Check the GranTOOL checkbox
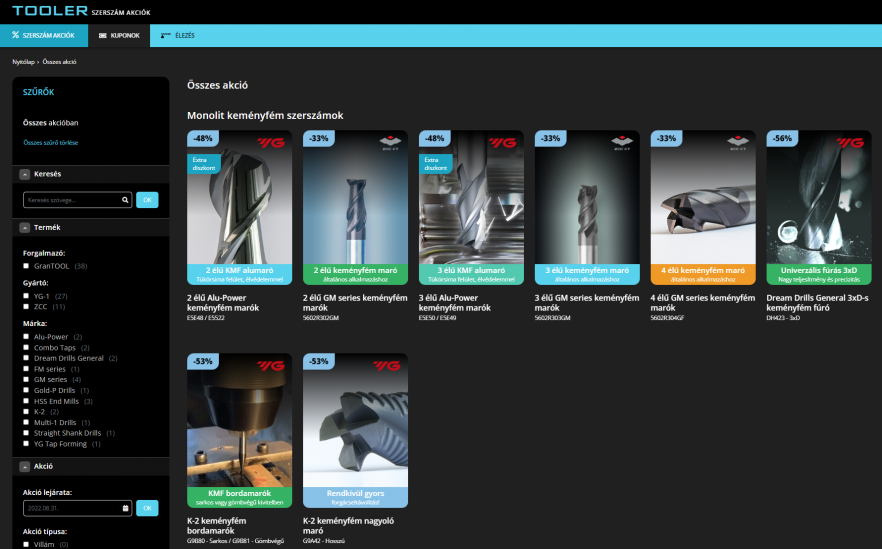 point(26,266)
